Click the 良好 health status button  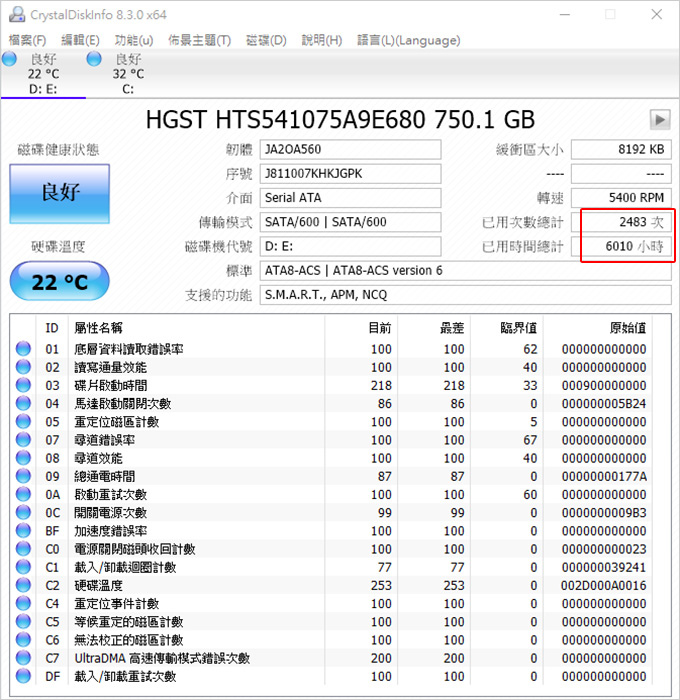click(x=59, y=194)
